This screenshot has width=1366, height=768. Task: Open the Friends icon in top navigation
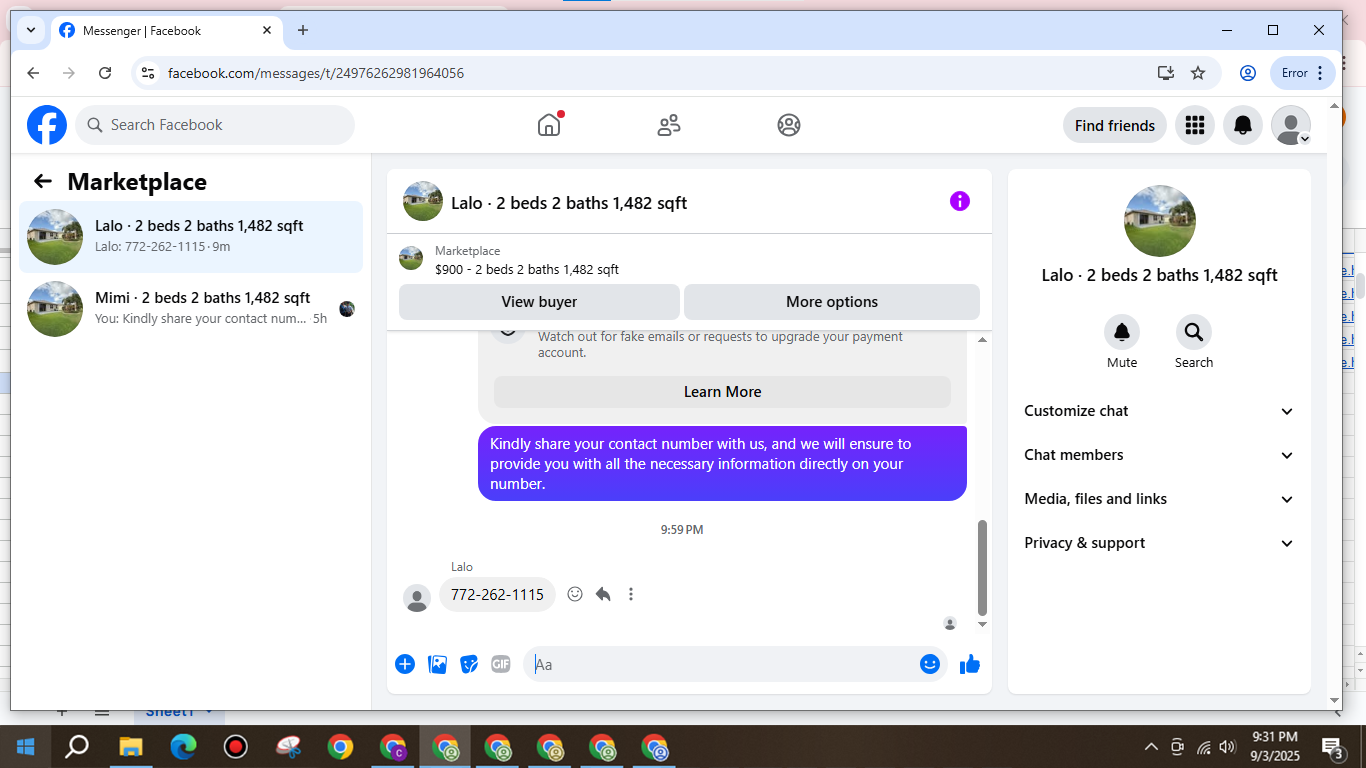(x=669, y=125)
